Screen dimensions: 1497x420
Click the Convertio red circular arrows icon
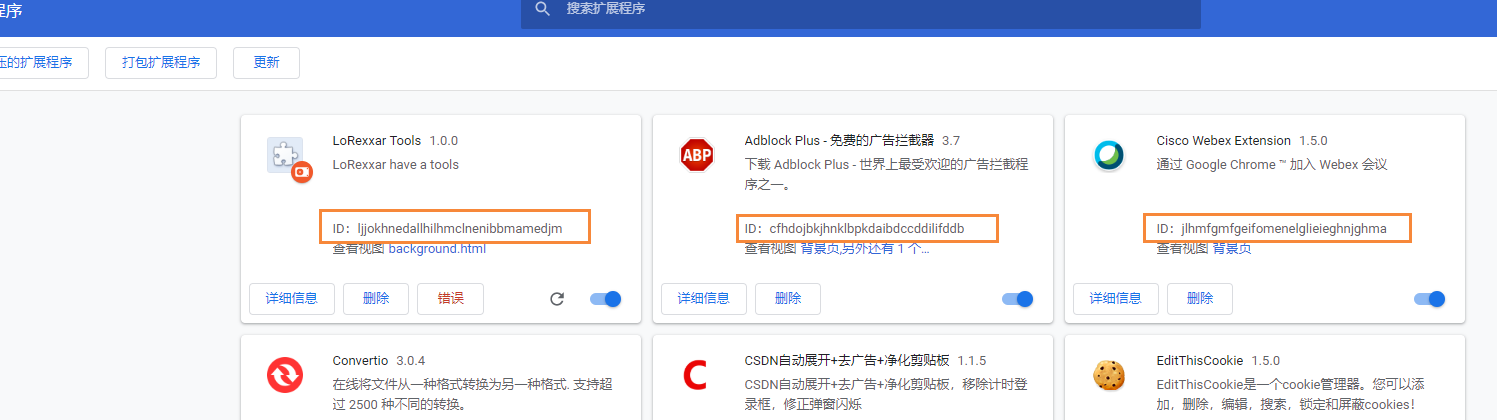pyautogui.click(x=284, y=376)
